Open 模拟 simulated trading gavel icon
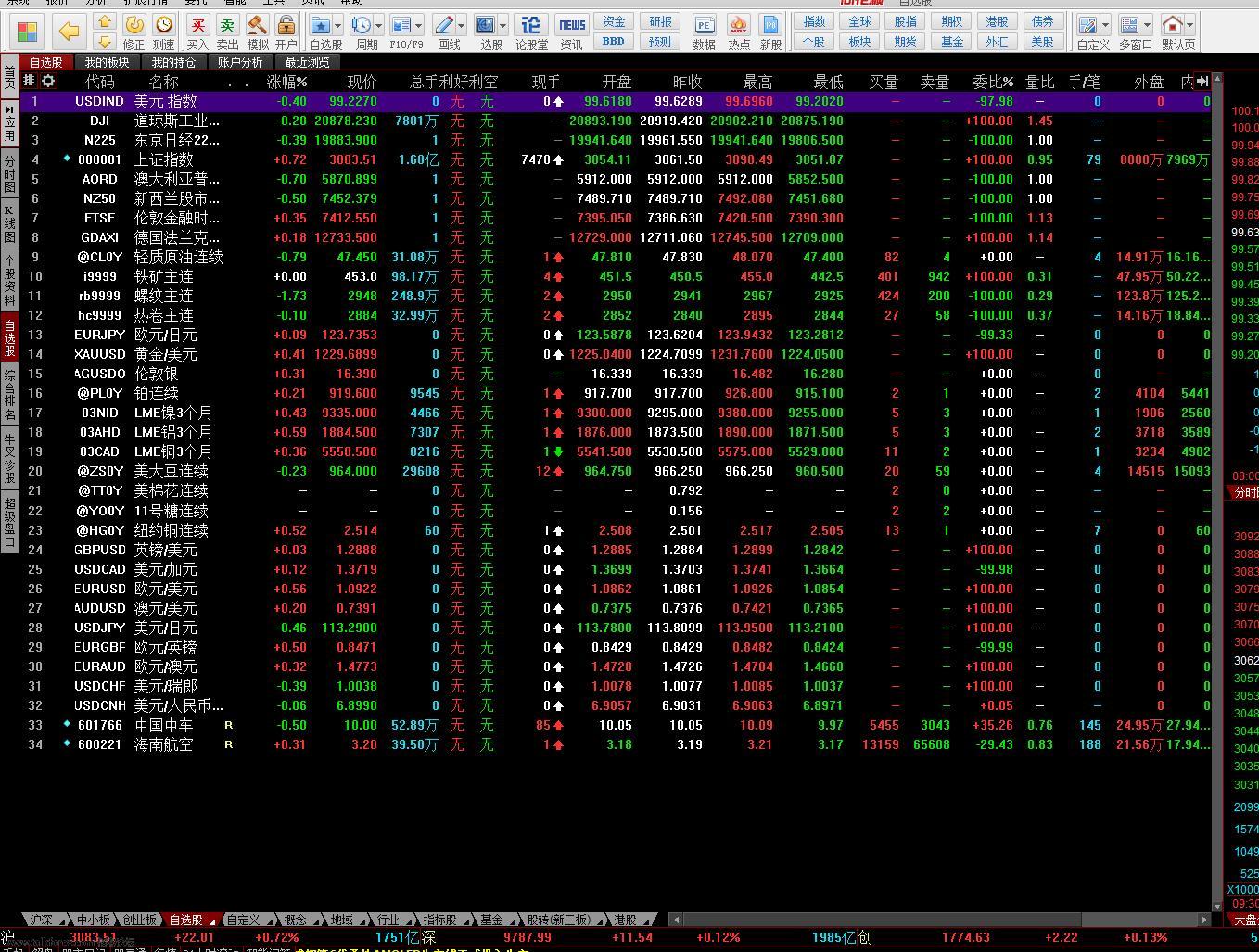 (258, 25)
